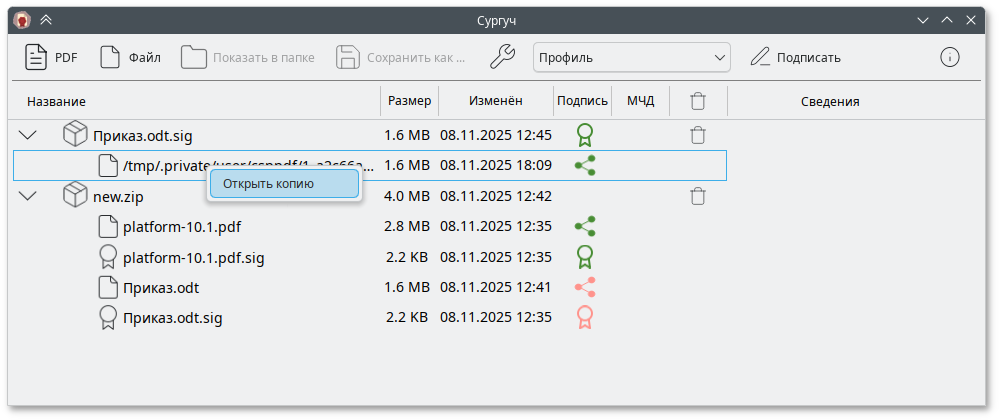Click red signature badge for Приказ.odt.sig in new.zip
Viewport: 999px width, 420px height.
(x=585, y=318)
